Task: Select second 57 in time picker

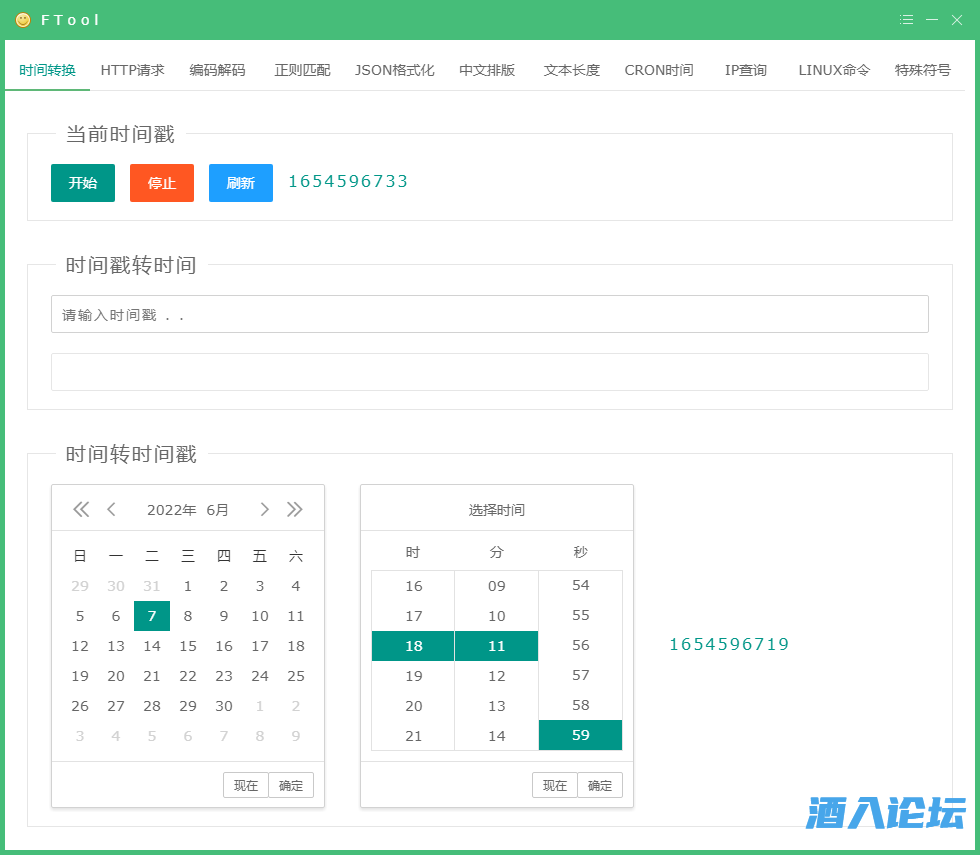Action: 580,675
